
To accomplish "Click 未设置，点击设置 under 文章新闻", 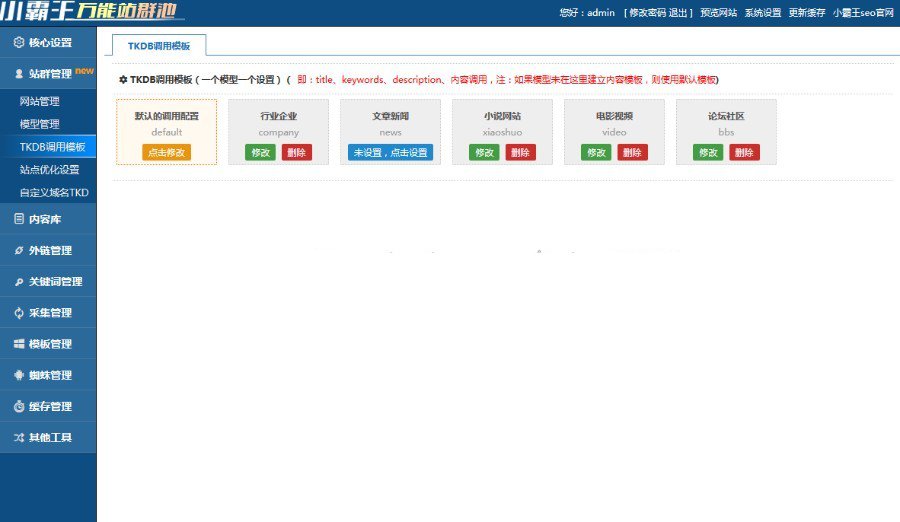I will click(390, 153).
